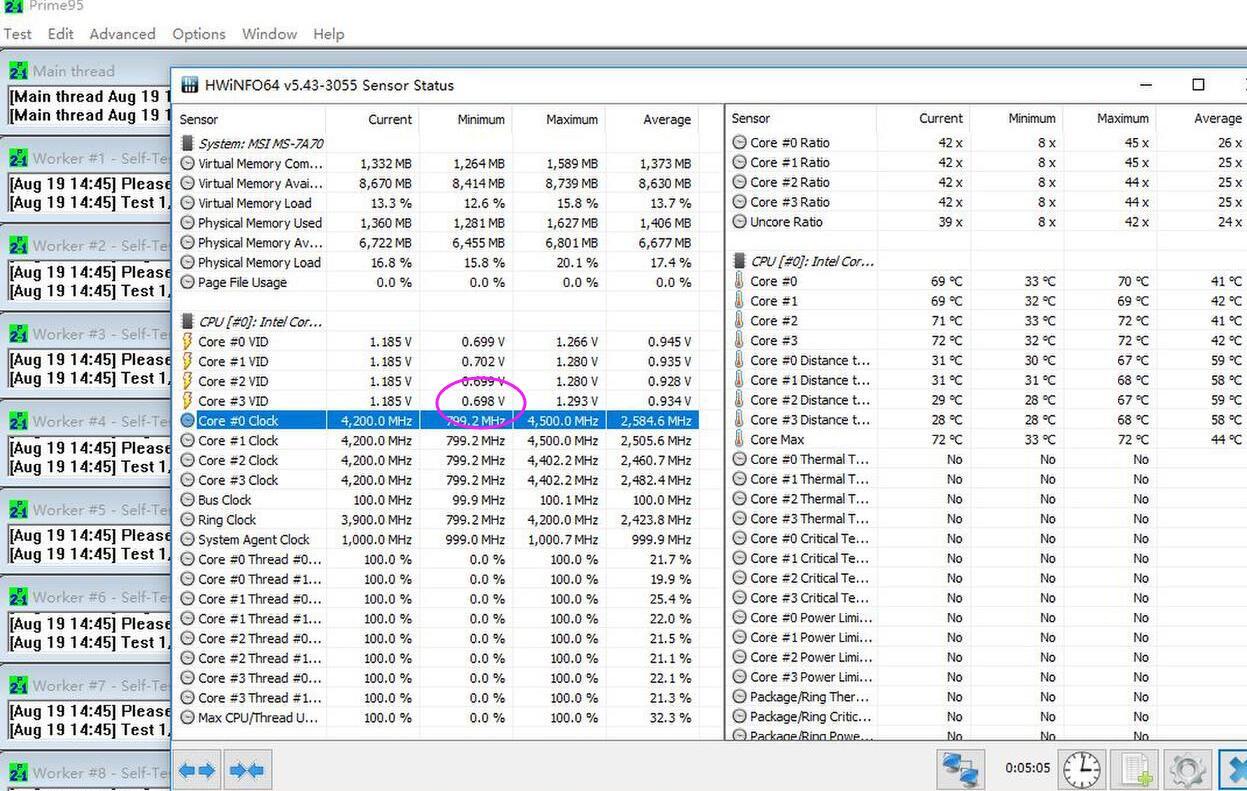Open the Prime95 Window menu

coord(269,34)
